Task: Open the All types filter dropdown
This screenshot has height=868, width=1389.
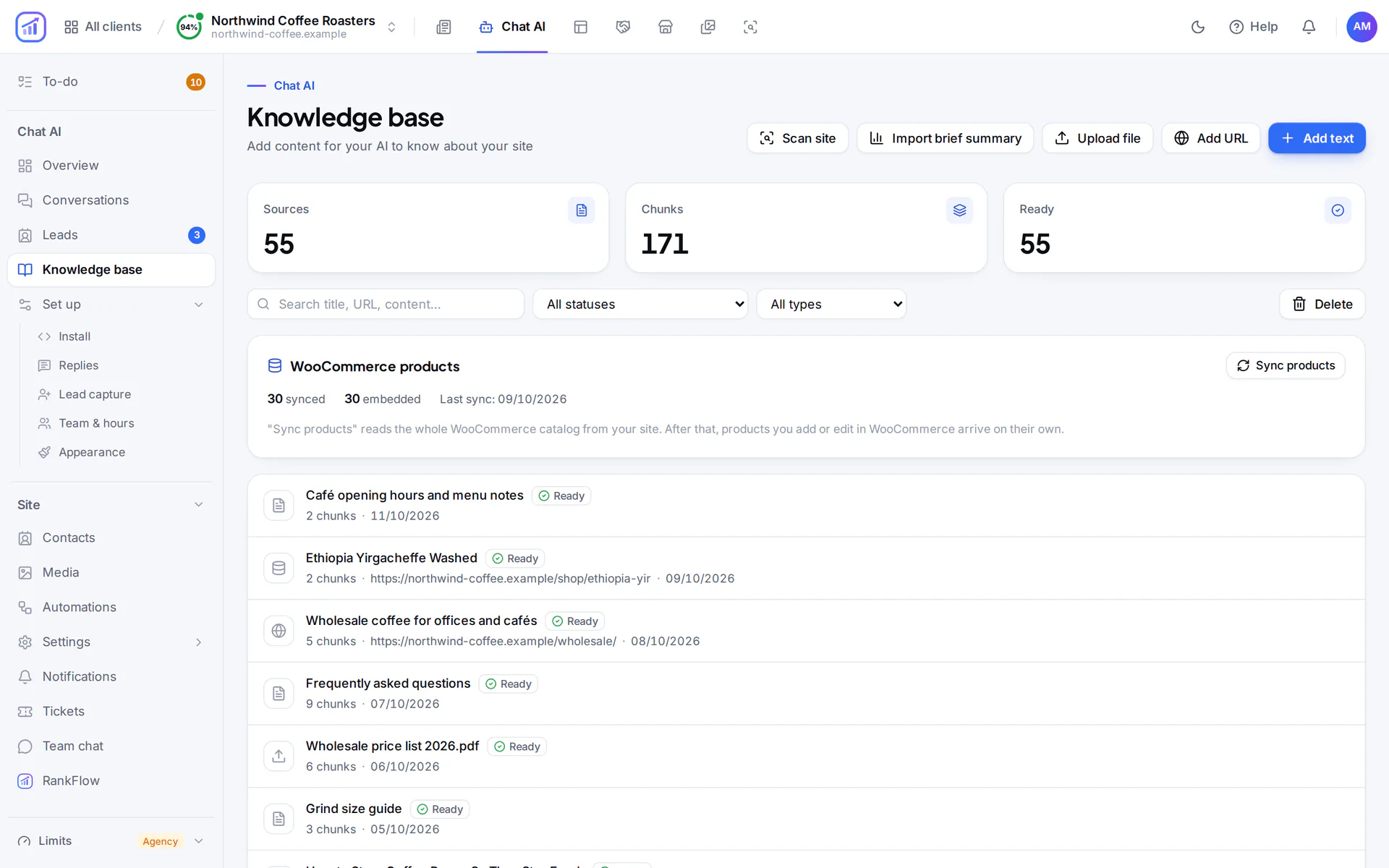Action: (831, 304)
